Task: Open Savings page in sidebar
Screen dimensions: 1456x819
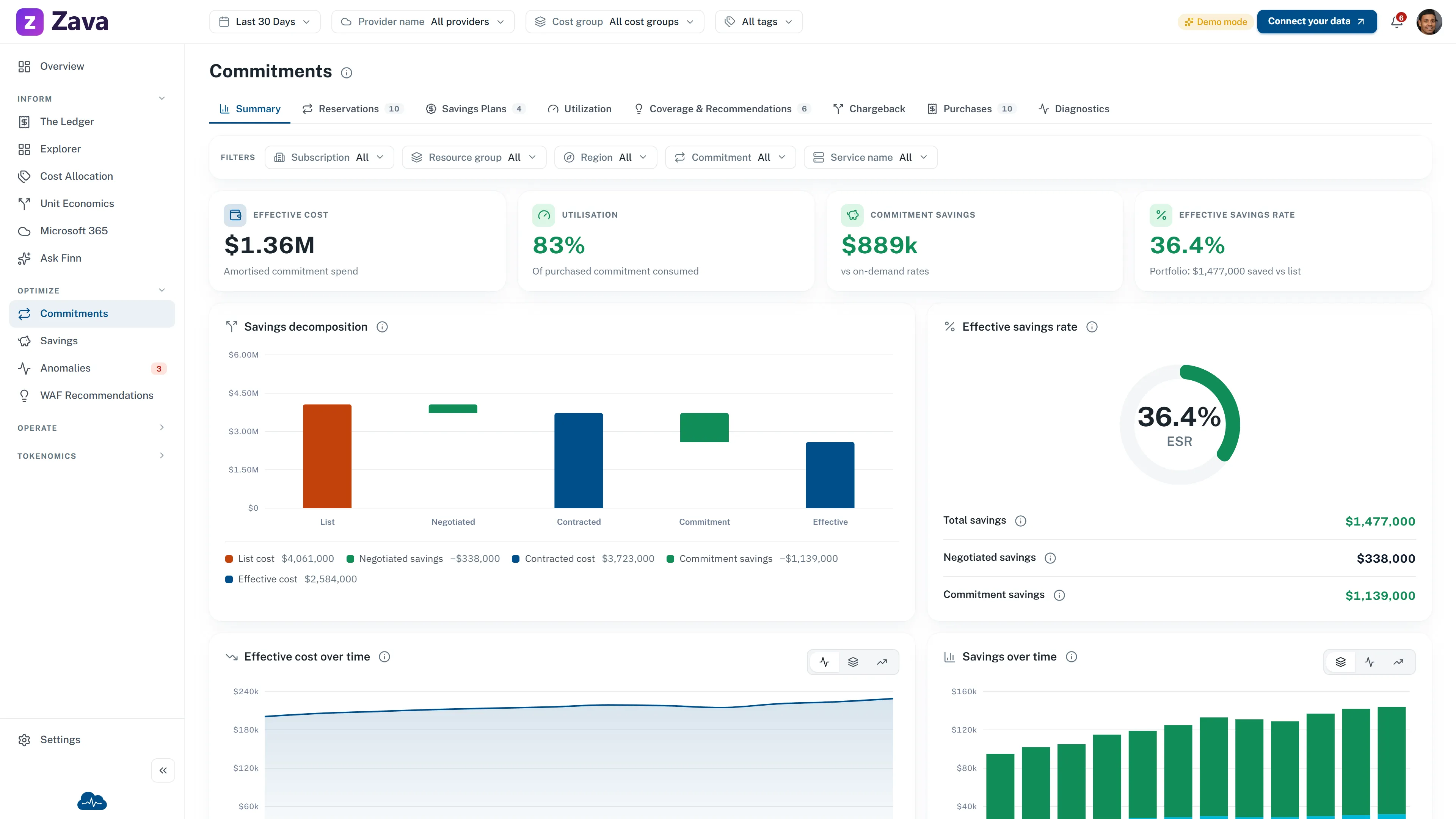Action: tap(92, 341)
